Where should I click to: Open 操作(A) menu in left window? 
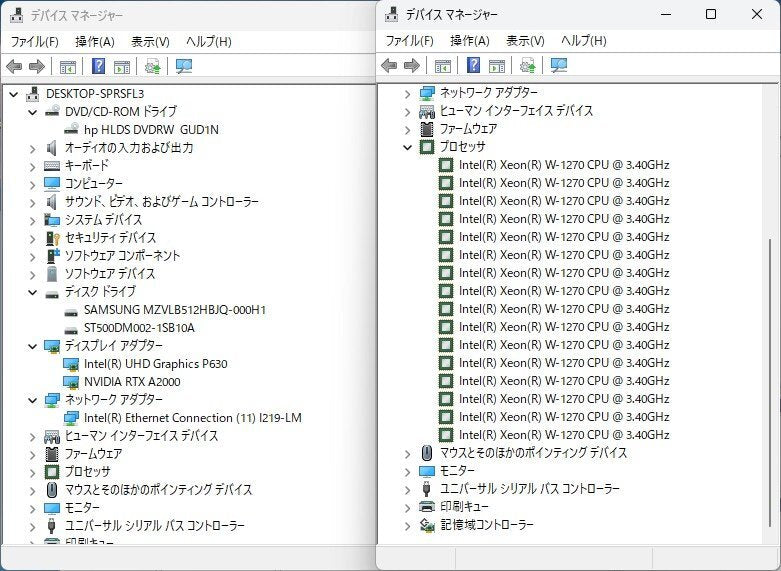(x=95, y=41)
